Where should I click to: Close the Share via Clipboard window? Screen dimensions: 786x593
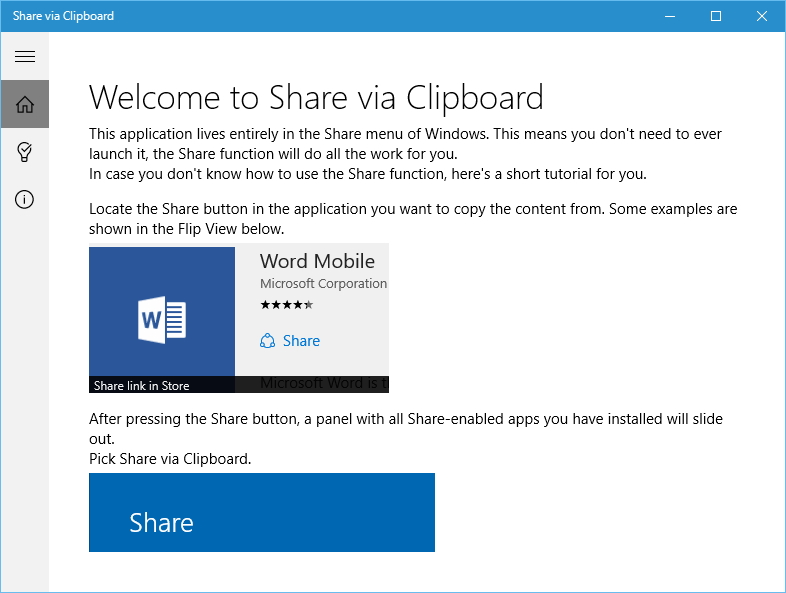click(762, 16)
